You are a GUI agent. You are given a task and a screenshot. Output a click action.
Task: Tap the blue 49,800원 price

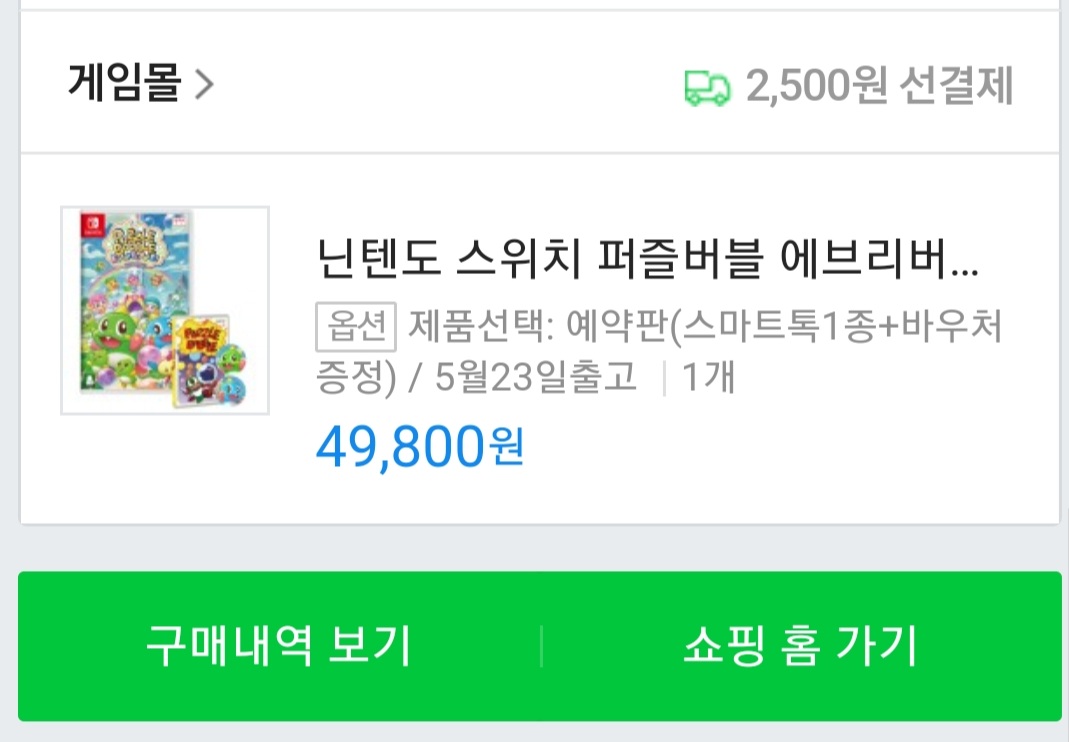tap(420, 447)
